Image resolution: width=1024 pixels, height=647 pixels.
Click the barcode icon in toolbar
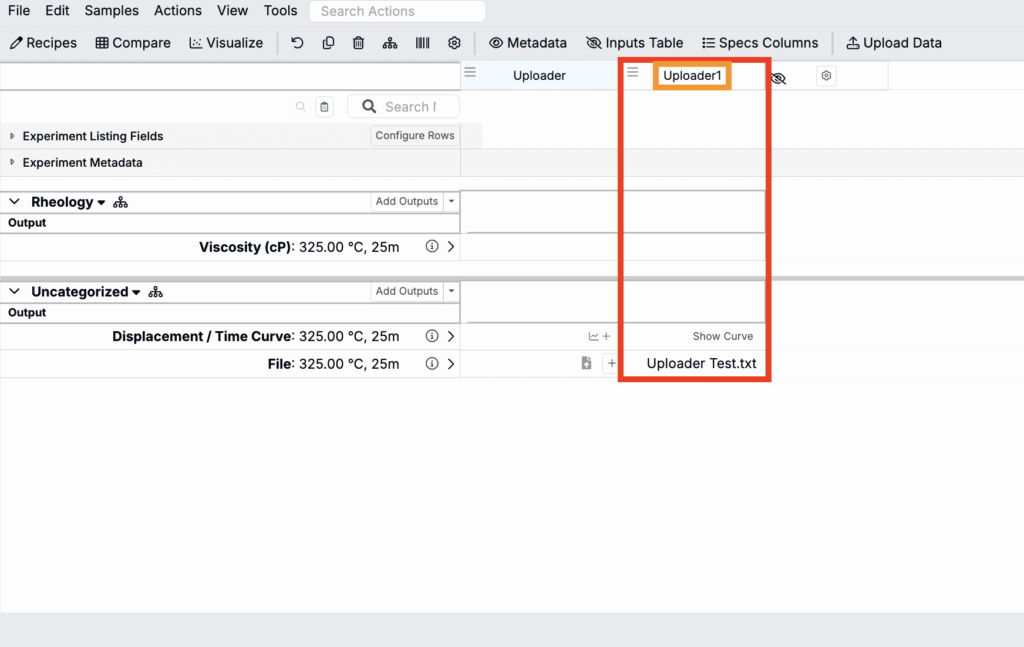422,43
